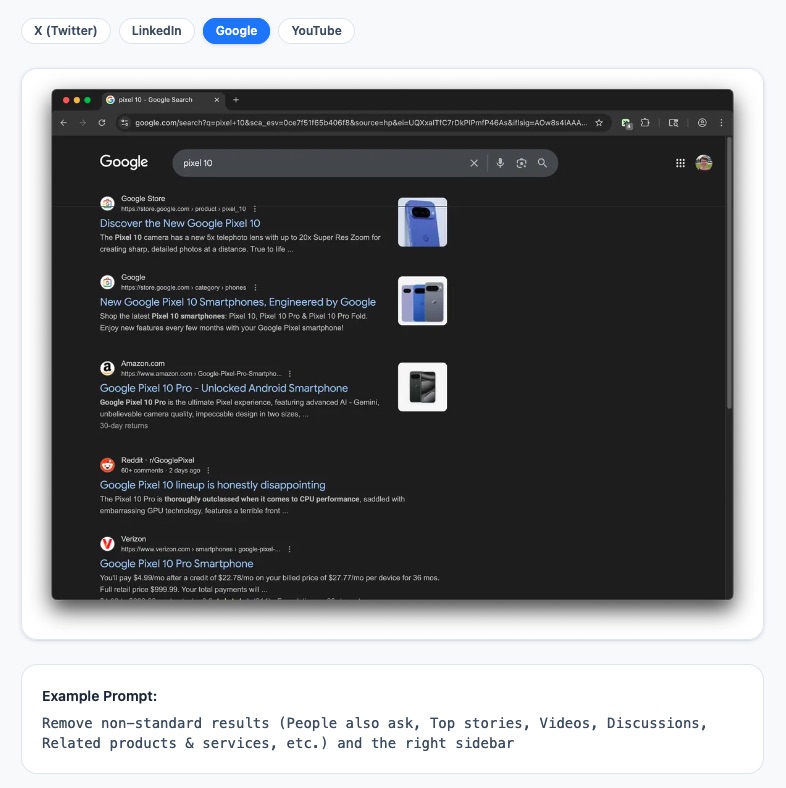Bookmark page with the star icon
786x788 pixels.
click(x=599, y=123)
